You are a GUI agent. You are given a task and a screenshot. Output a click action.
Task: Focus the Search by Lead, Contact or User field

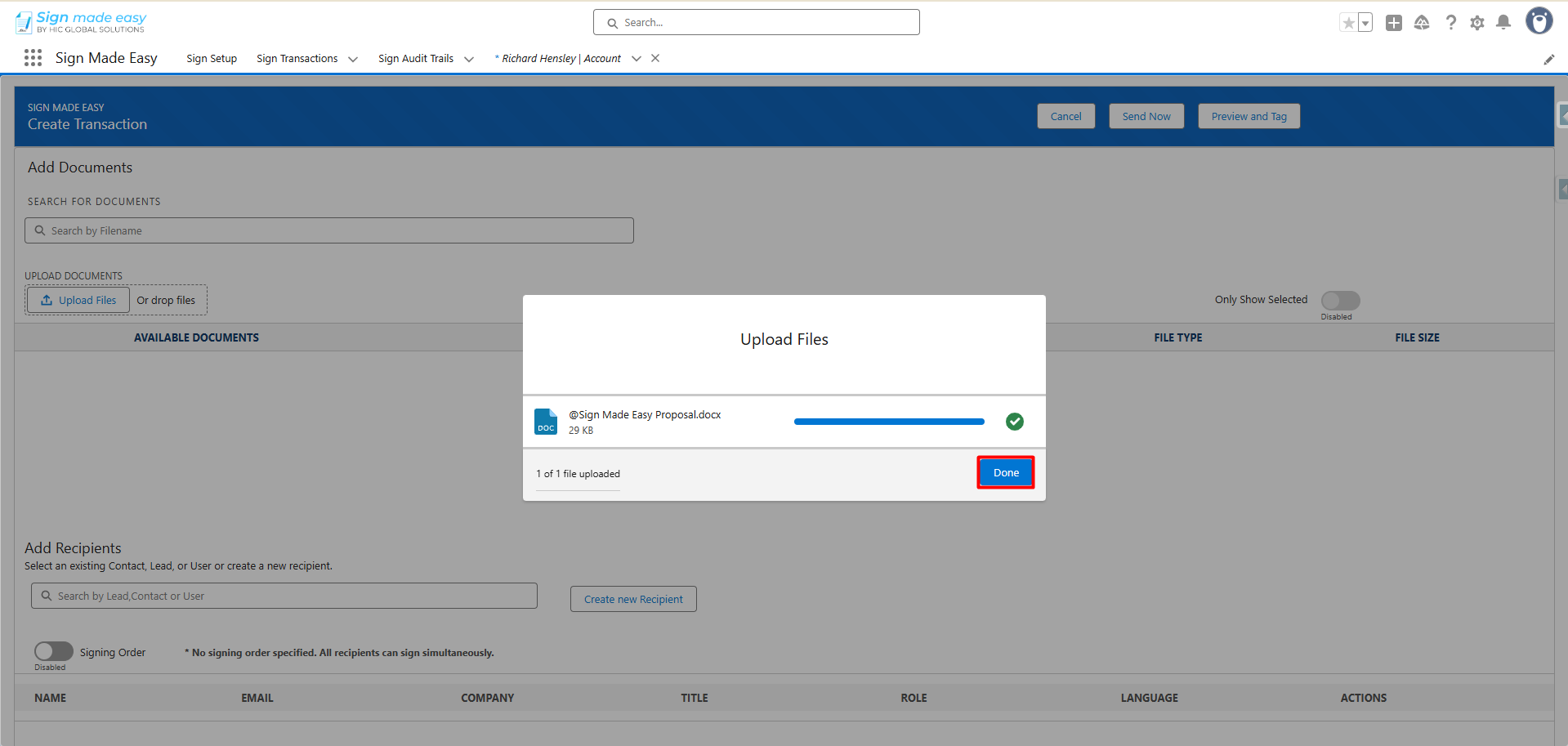point(284,596)
